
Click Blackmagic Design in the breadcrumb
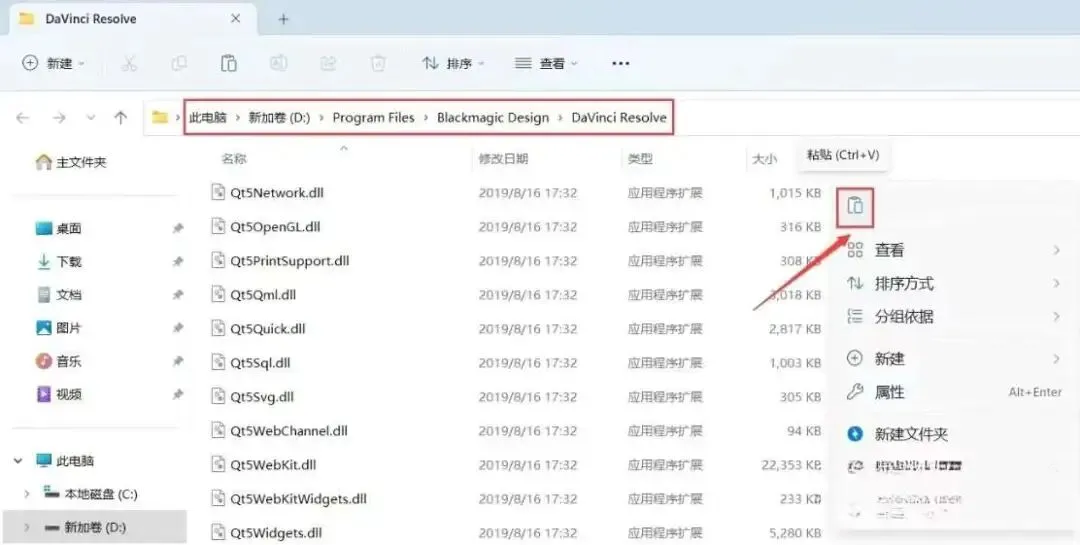pos(493,118)
